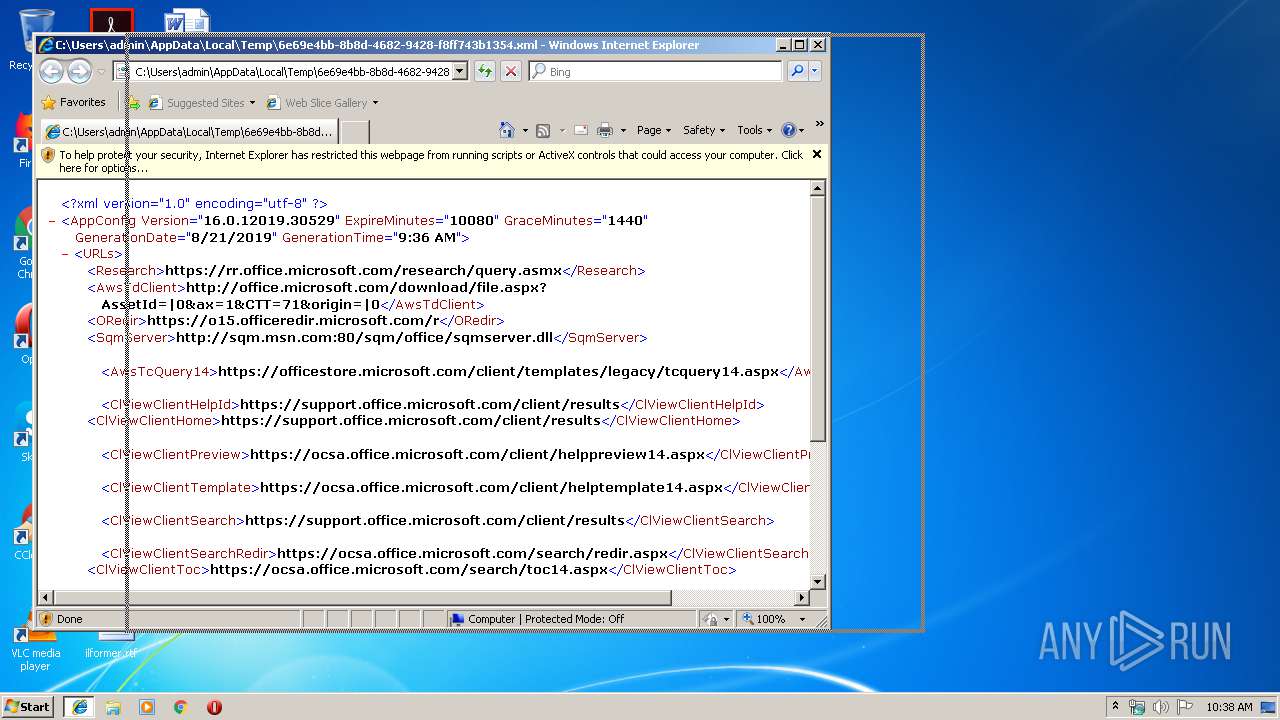Go forward with the browser Forward arrow
Image resolution: width=1280 pixels, height=720 pixels.
click(x=80, y=71)
